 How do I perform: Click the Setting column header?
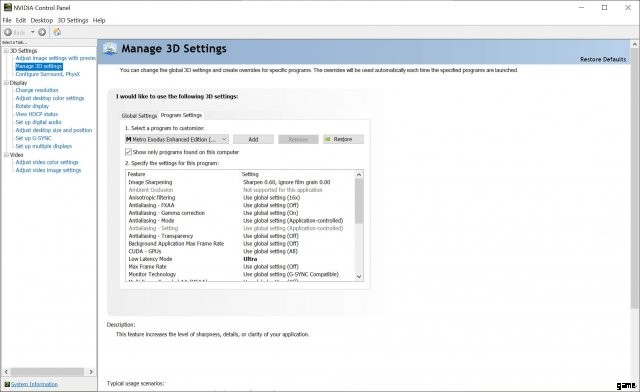click(x=250, y=174)
